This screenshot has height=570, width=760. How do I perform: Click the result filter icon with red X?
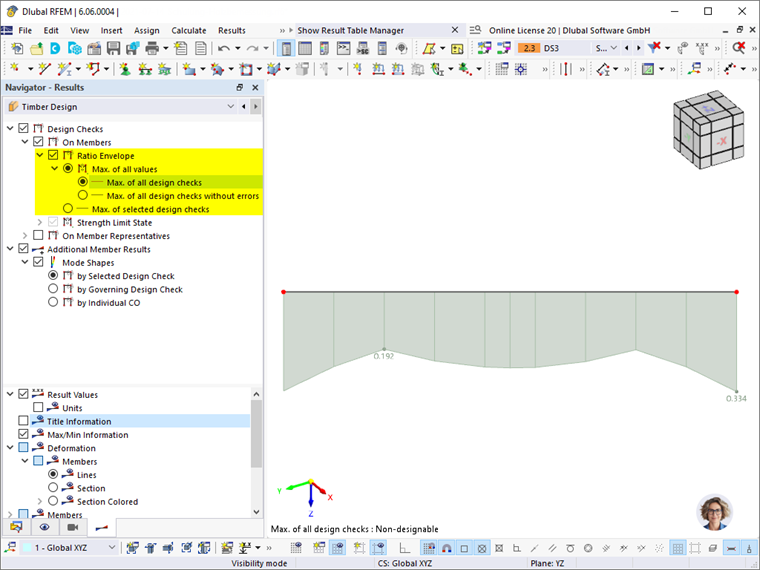[x=654, y=48]
